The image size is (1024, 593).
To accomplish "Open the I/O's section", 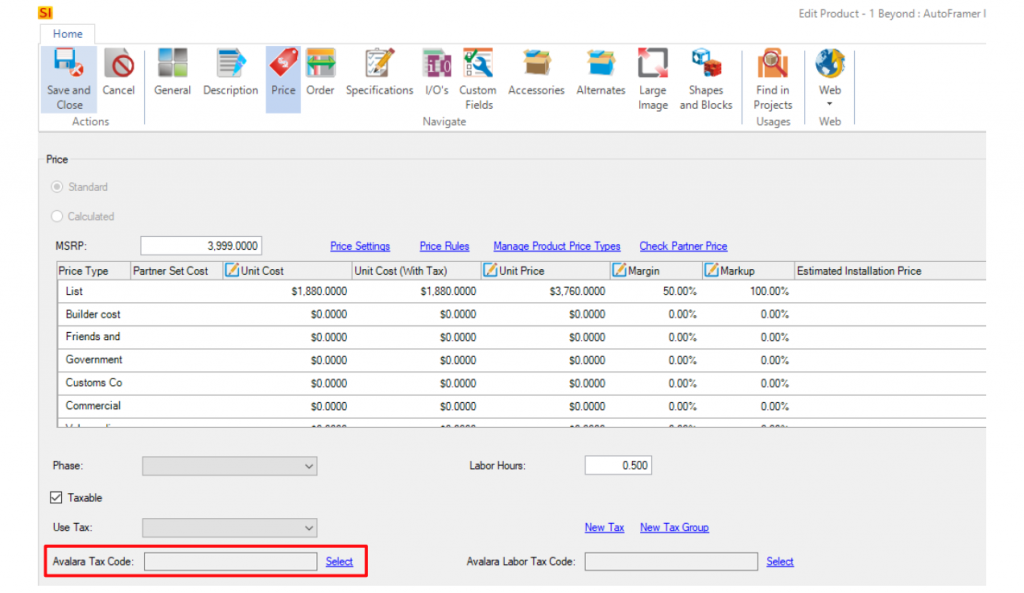I will tap(437, 72).
